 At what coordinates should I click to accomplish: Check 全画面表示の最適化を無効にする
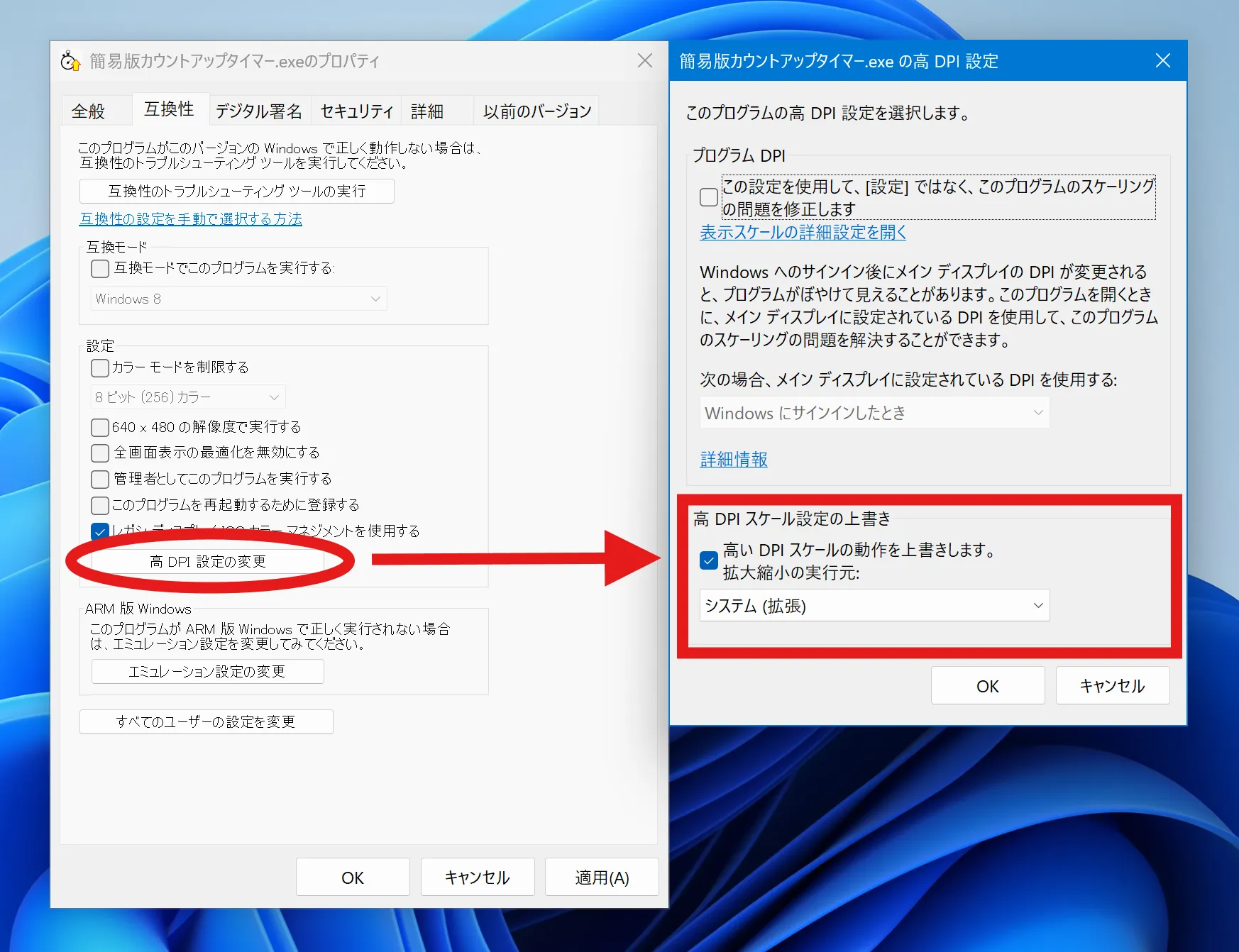click(x=100, y=453)
